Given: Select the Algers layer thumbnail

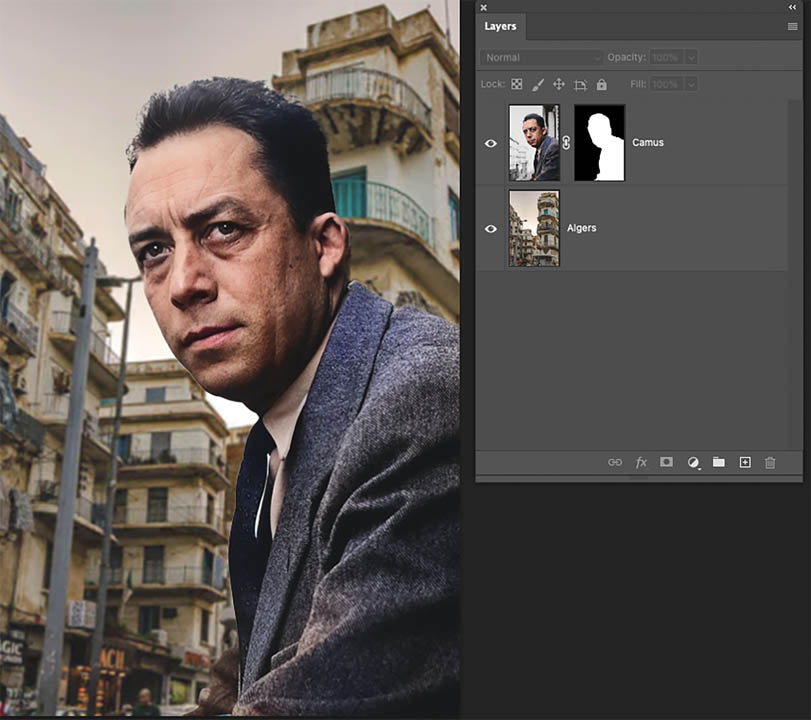Looking at the screenshot, I should [x=534, y=228].
